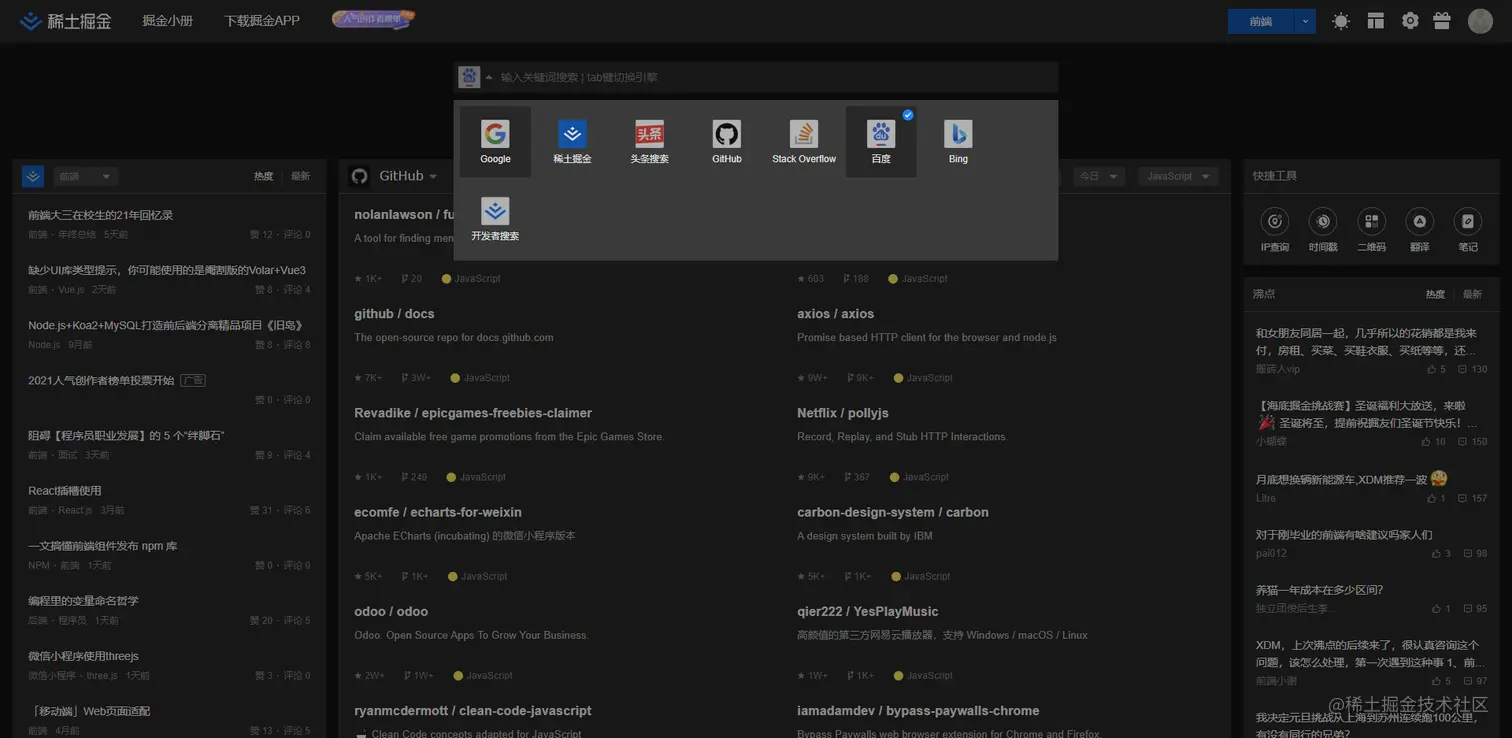Open the odoo / odoo repository
1512x738 pixels.
[391, 611]
